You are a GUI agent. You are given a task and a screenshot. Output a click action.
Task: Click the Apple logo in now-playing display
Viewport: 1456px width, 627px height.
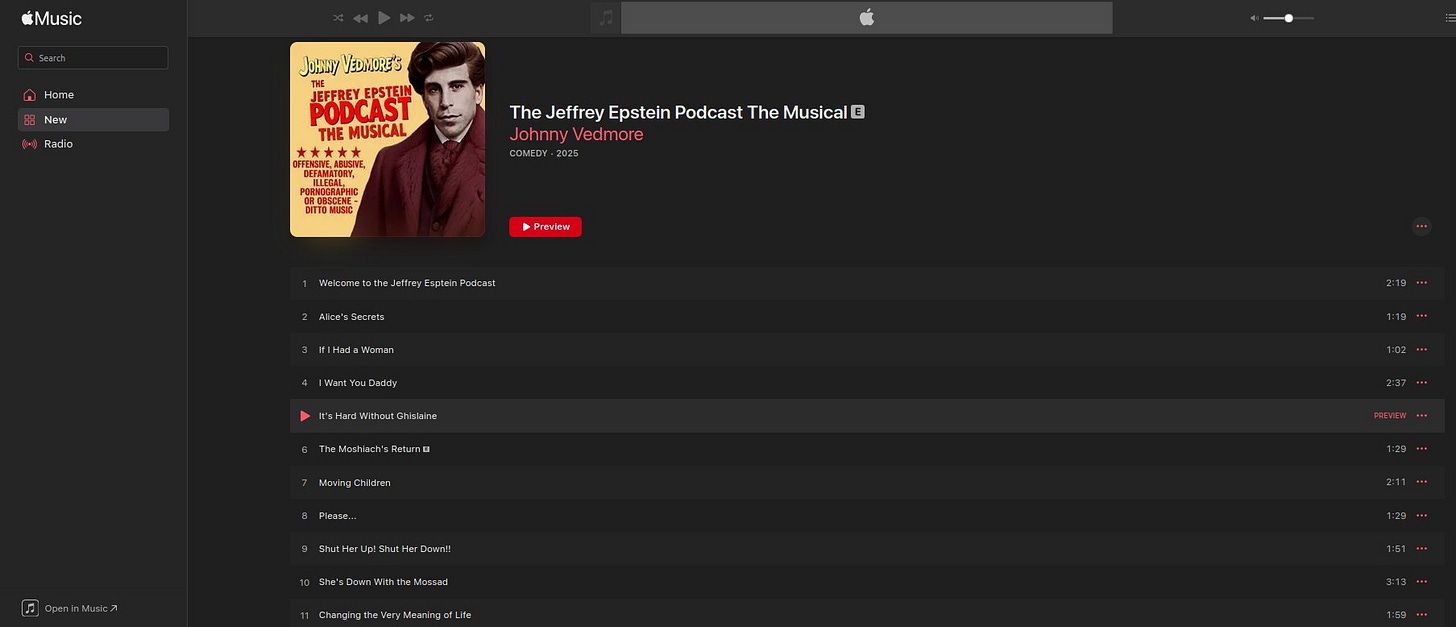(867, 17)
